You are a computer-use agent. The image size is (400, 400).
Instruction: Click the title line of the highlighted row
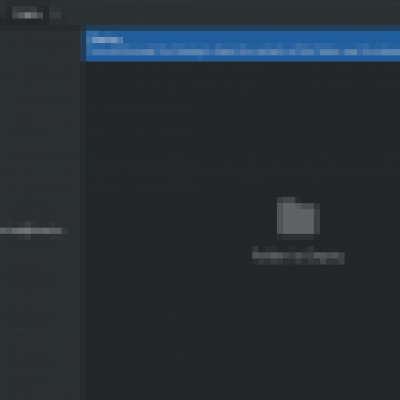(x=107, y=40)
